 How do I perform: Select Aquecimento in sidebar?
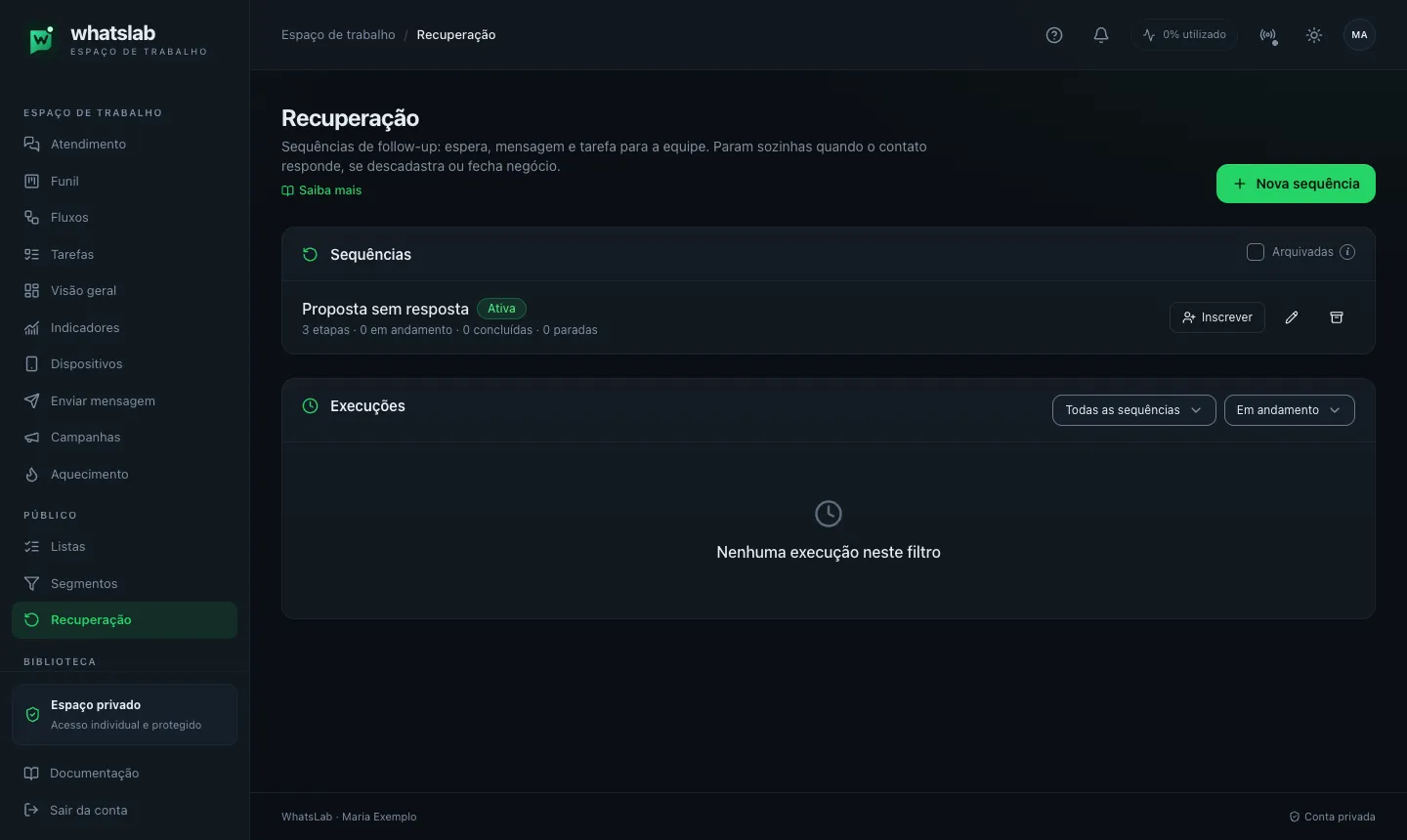point(124,474)
